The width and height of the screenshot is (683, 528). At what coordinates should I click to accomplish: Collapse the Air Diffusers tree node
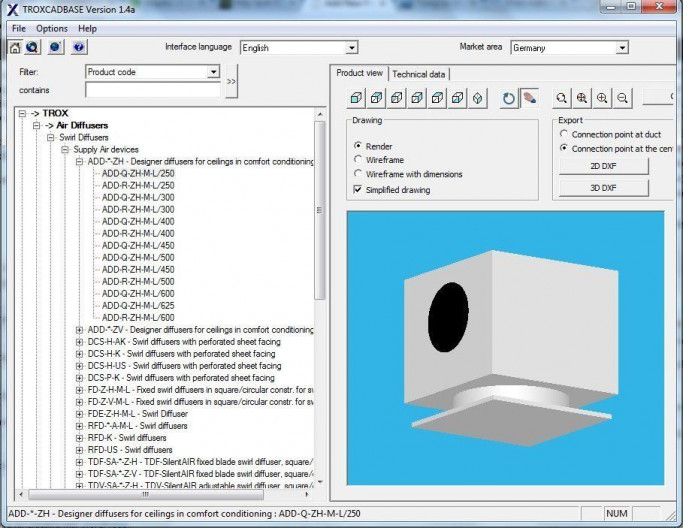pos(37,125)
